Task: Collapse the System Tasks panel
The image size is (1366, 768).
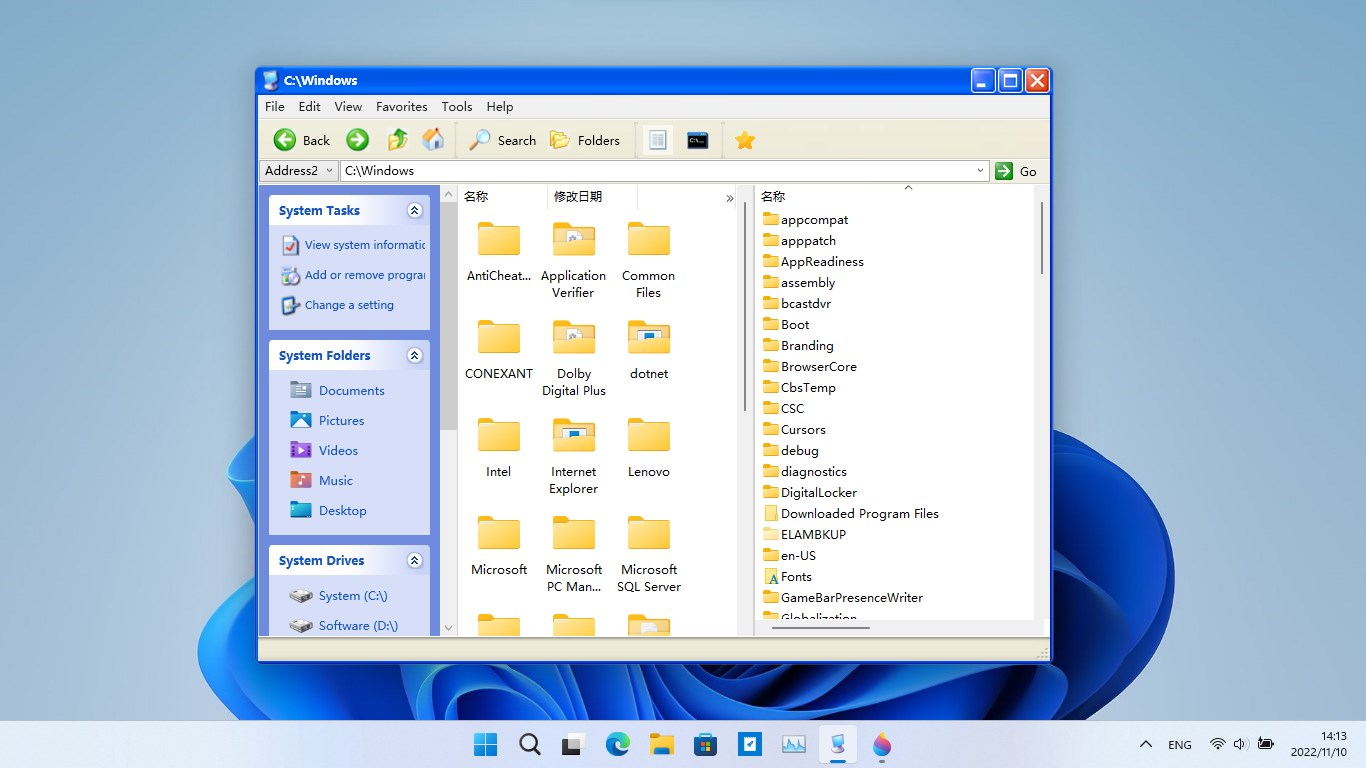Action: coord(414,211)
